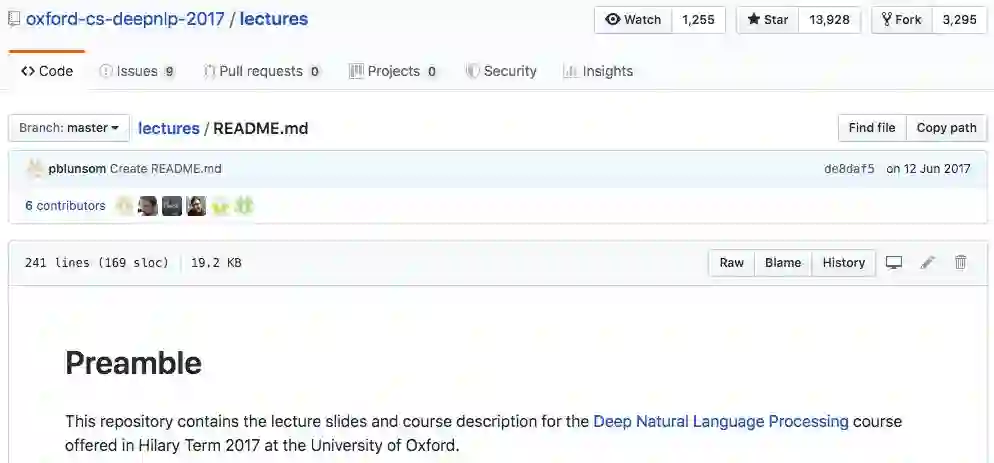Viewport: 994px width, 463px height.
Task: Open Deep Natural Language Processing link
Action: (721, 421)
